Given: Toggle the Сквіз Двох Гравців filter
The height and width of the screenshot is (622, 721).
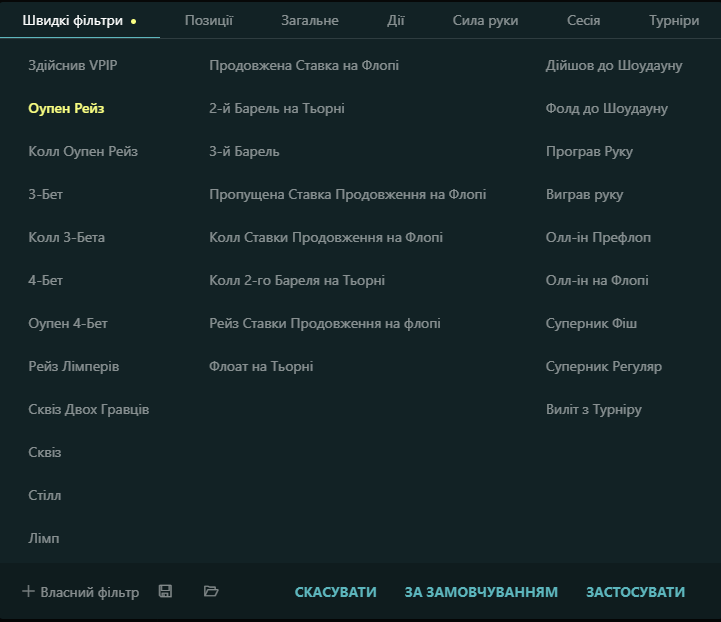Looking at the screenshot, I should [x=88, y=409].
